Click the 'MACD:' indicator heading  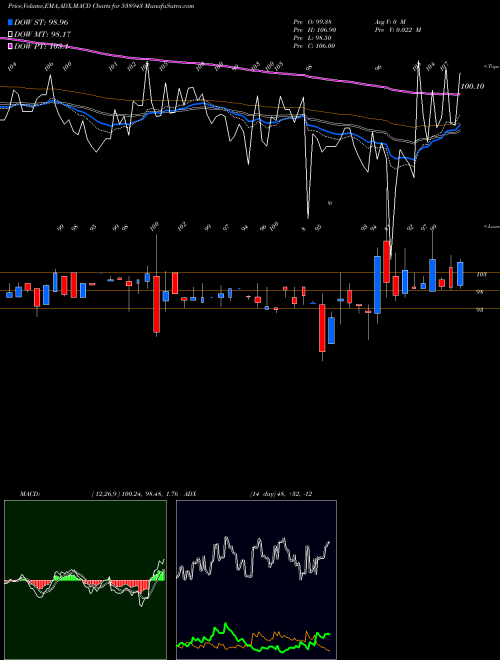(30, 494)
